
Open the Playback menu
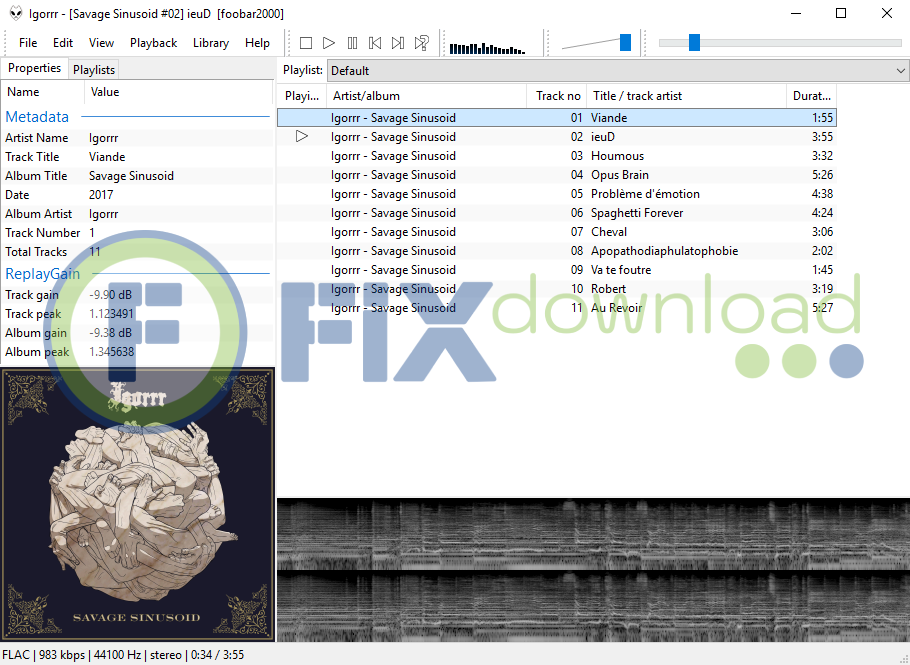153,43
